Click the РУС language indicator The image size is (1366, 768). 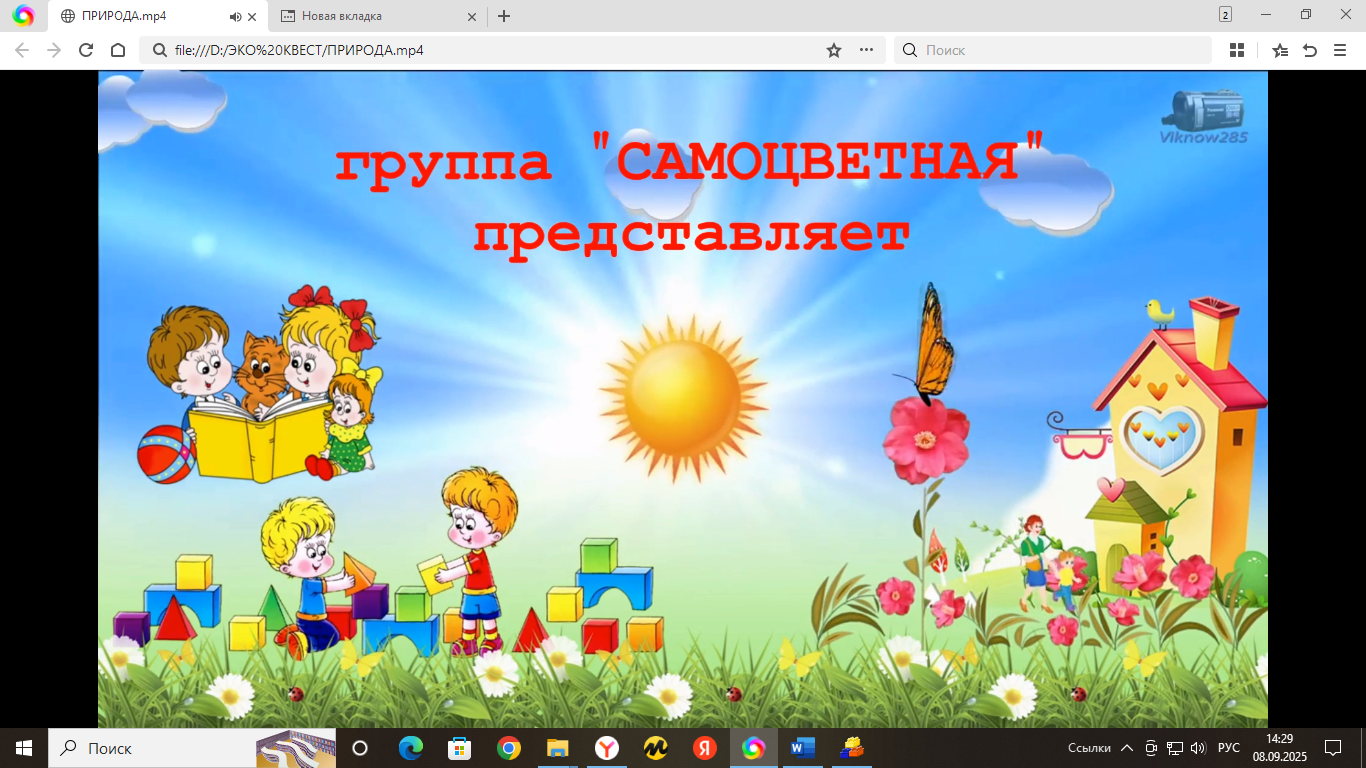click(x=1228, y=748)
